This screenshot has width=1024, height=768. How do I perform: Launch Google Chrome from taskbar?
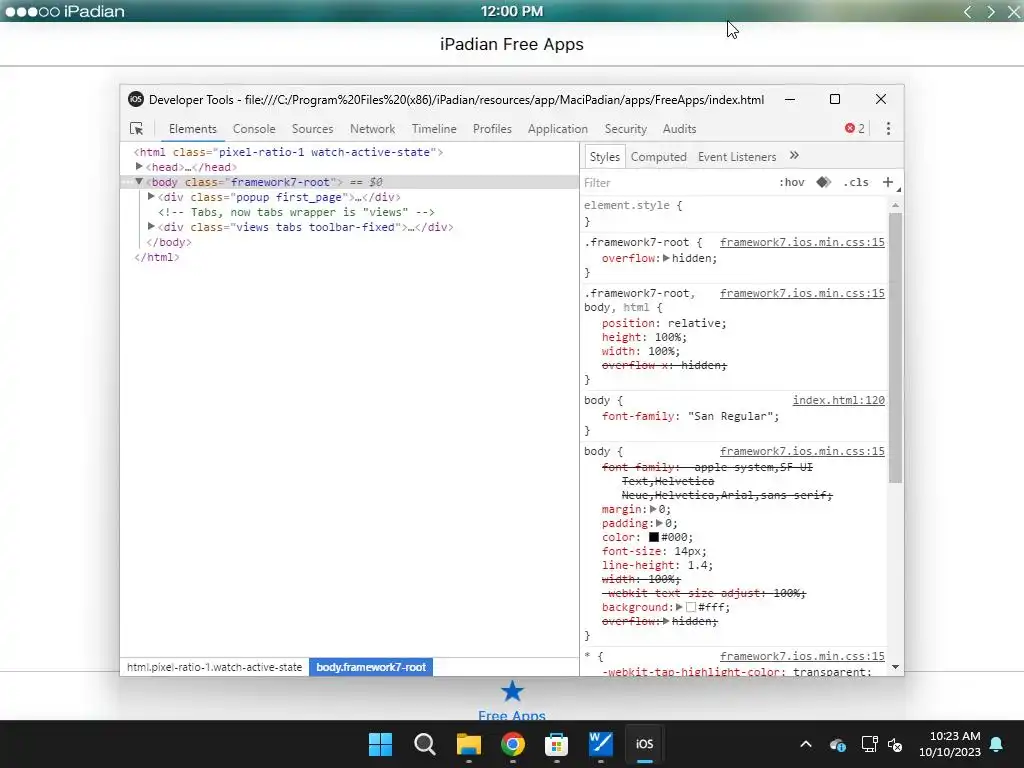pos(513,744)
